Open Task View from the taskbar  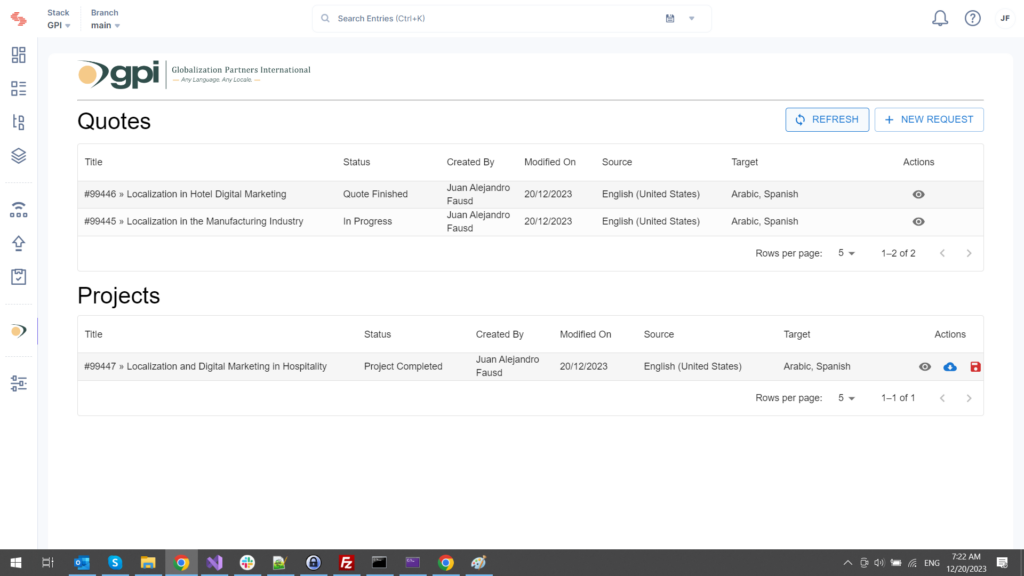tap(48, 562)
